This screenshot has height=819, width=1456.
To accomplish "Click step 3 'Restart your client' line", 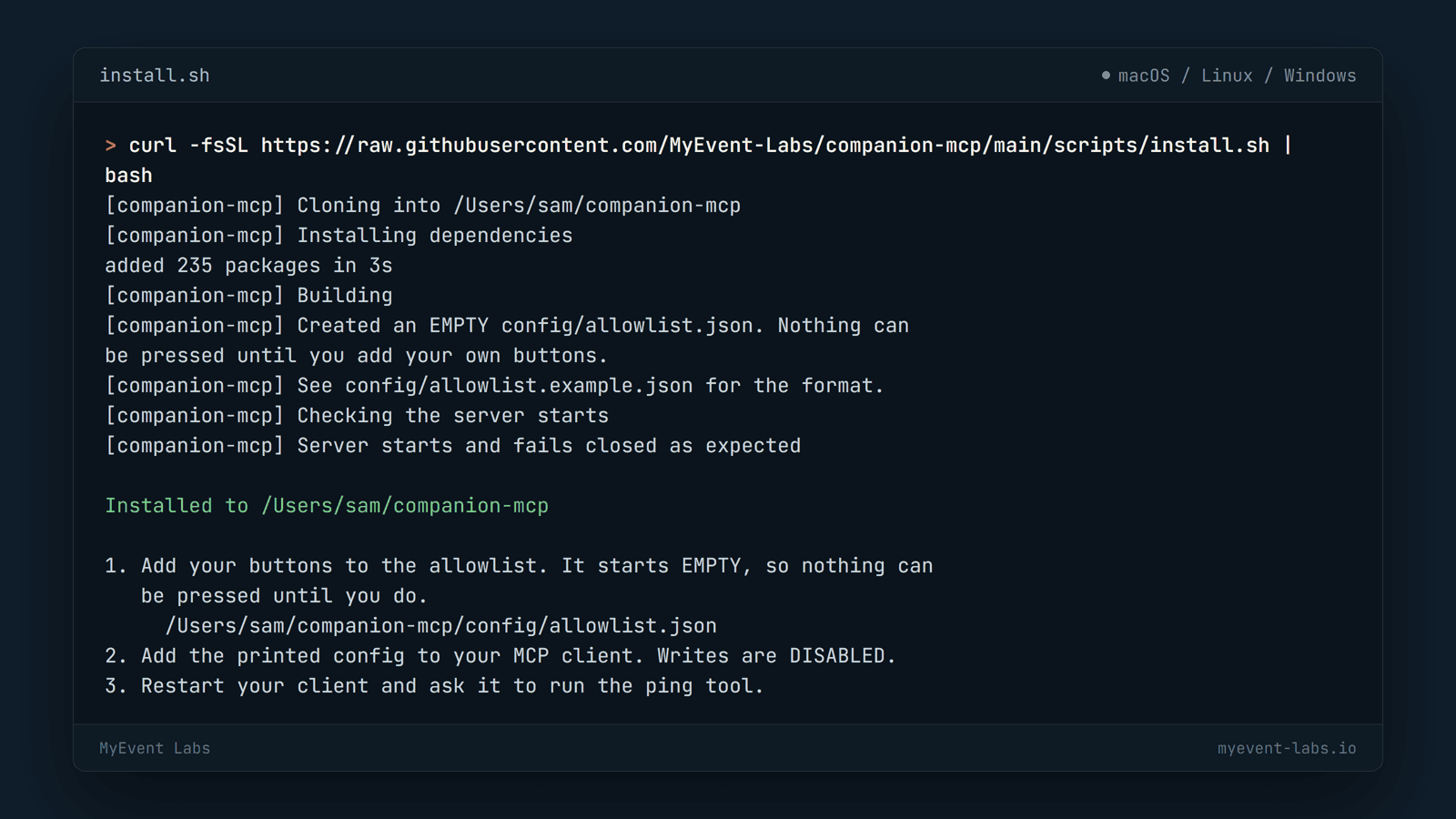I will point(434,686).
